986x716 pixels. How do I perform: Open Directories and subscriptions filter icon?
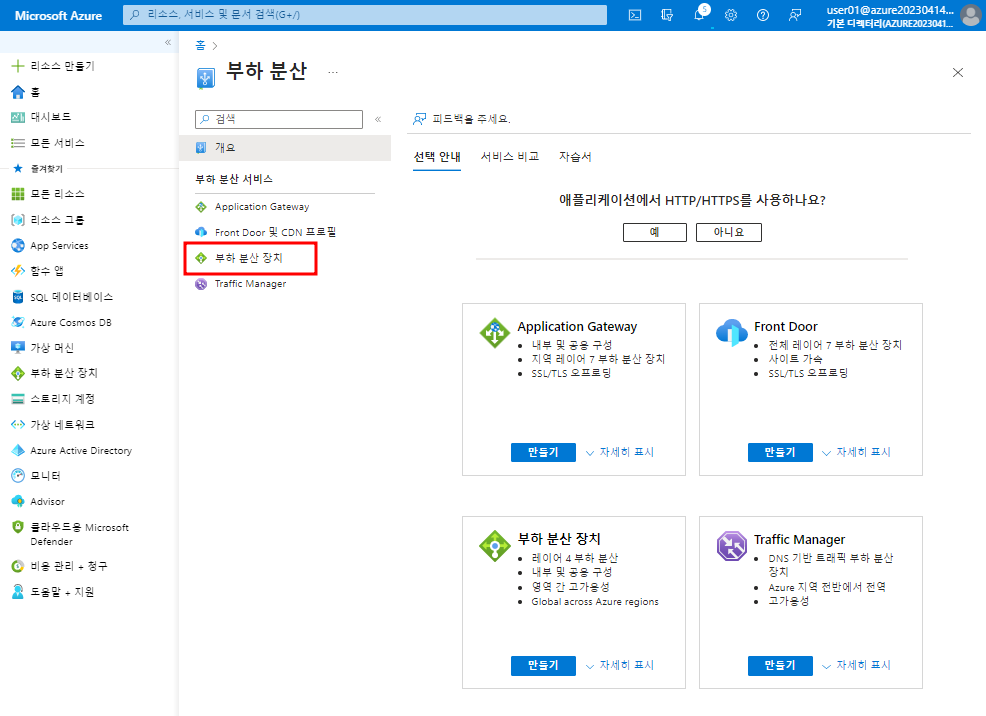tap(667, 15)
